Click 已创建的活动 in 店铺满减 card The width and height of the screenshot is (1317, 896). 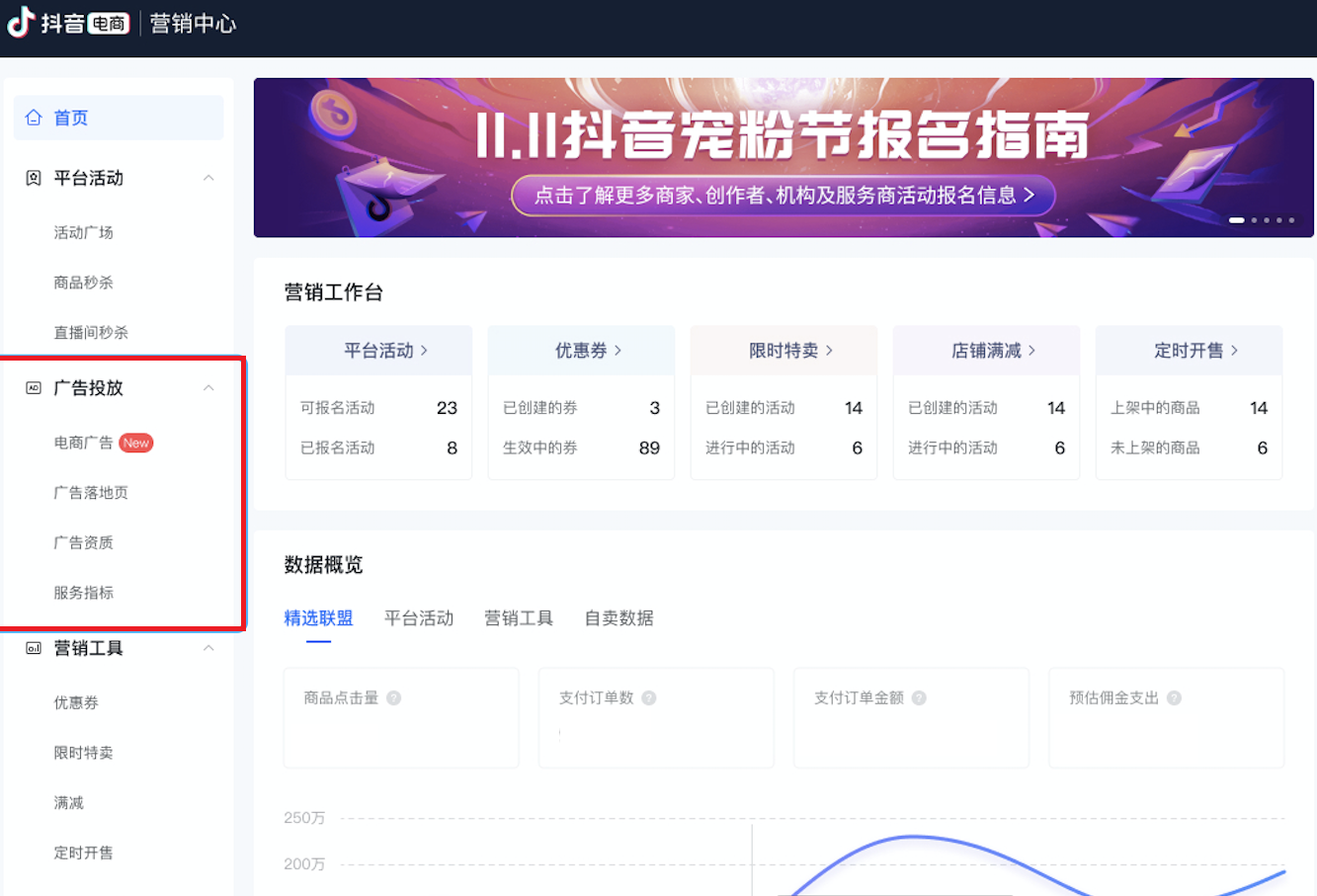click(x=953, y=408)
